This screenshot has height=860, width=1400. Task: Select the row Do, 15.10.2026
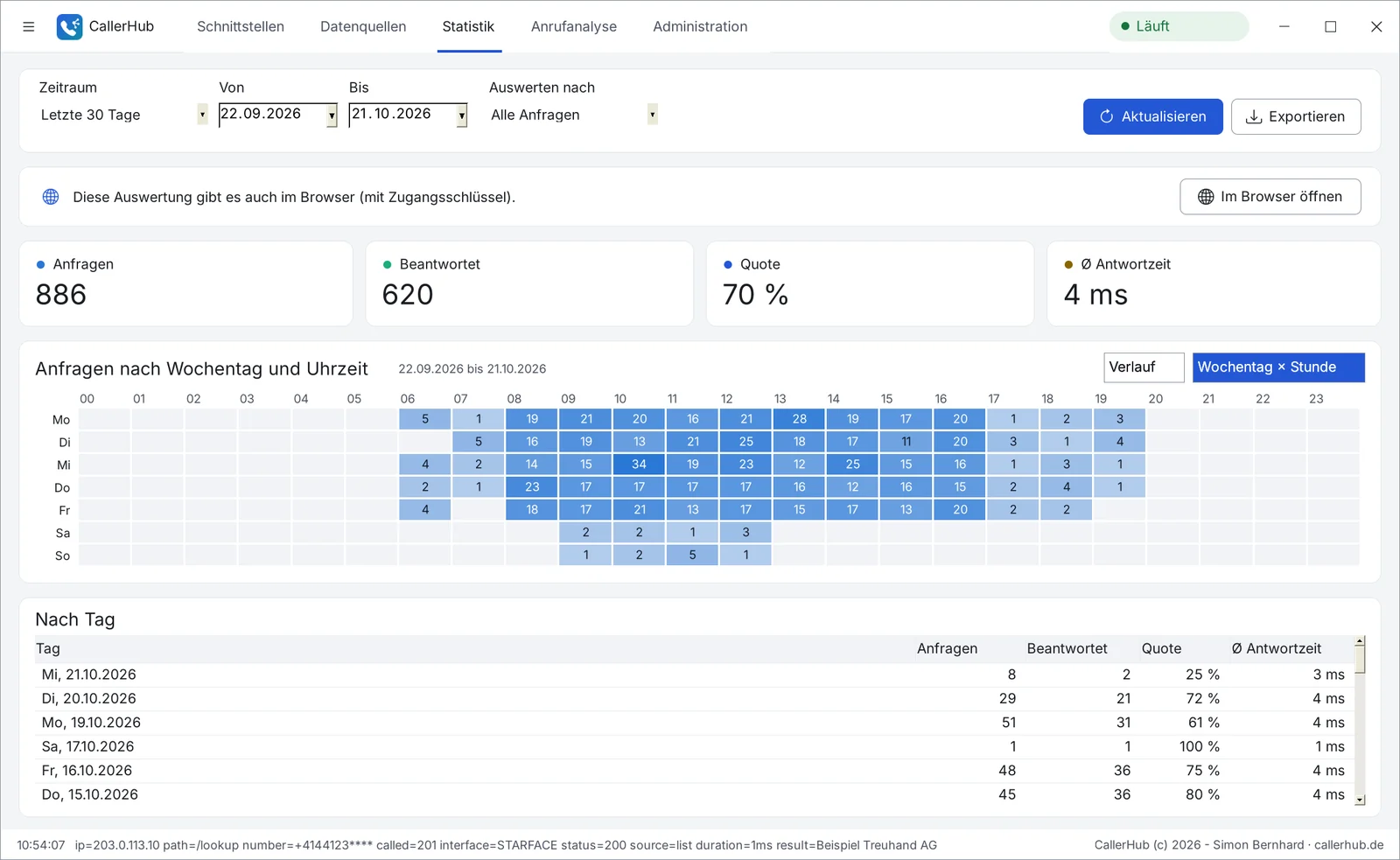(694, 794)
